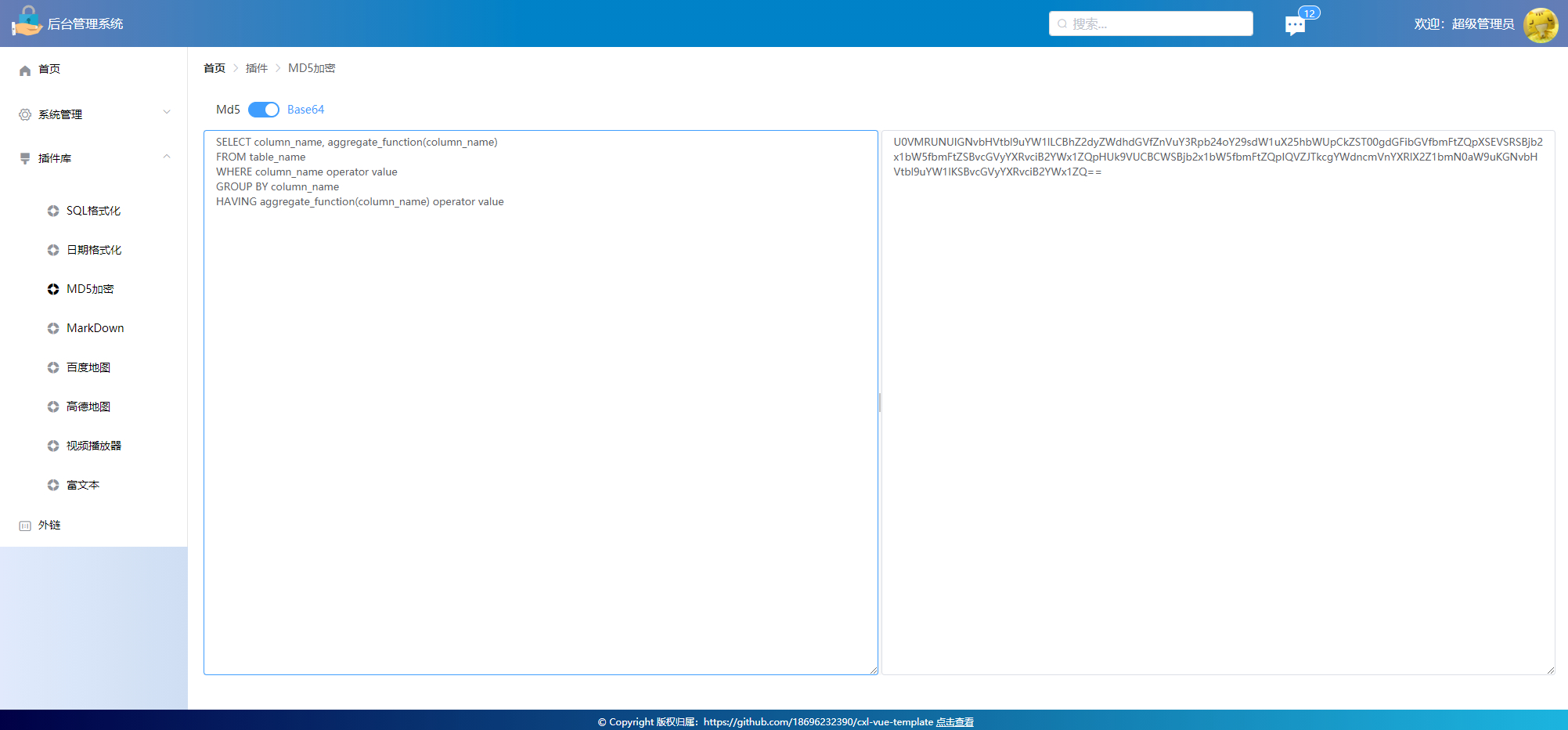The width and height of the screenshot is (1568, 730).
Task: Click the GitHub URL in footer
Action: click(818, 722)
